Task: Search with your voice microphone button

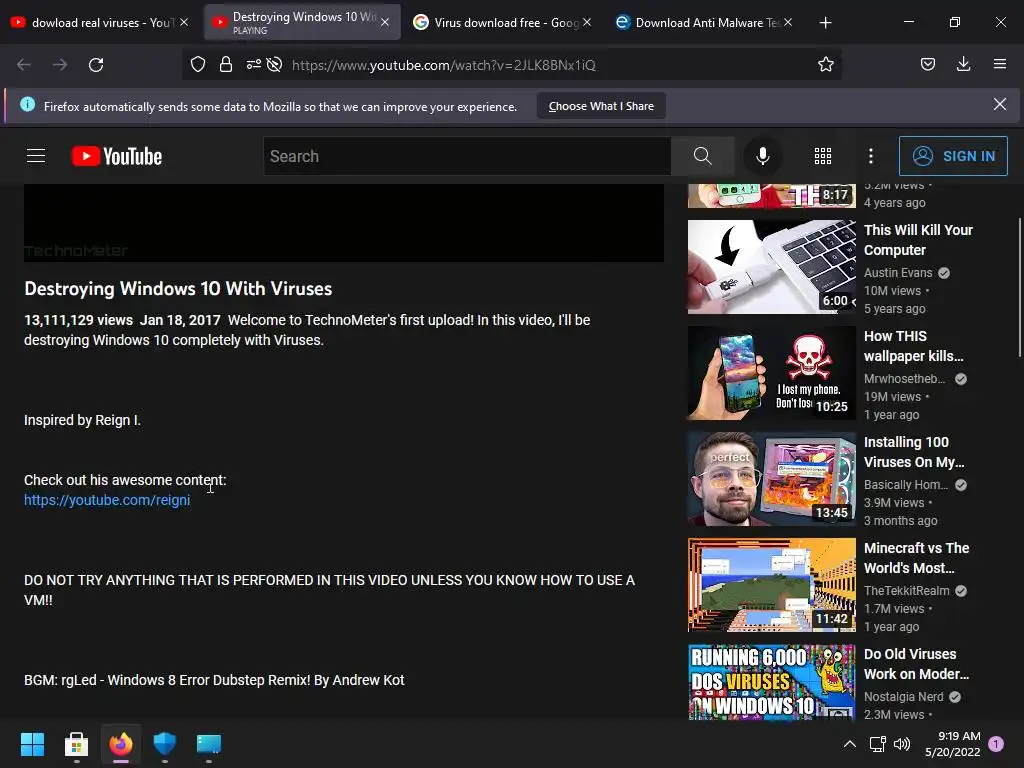Action: (x=762, y=156)
